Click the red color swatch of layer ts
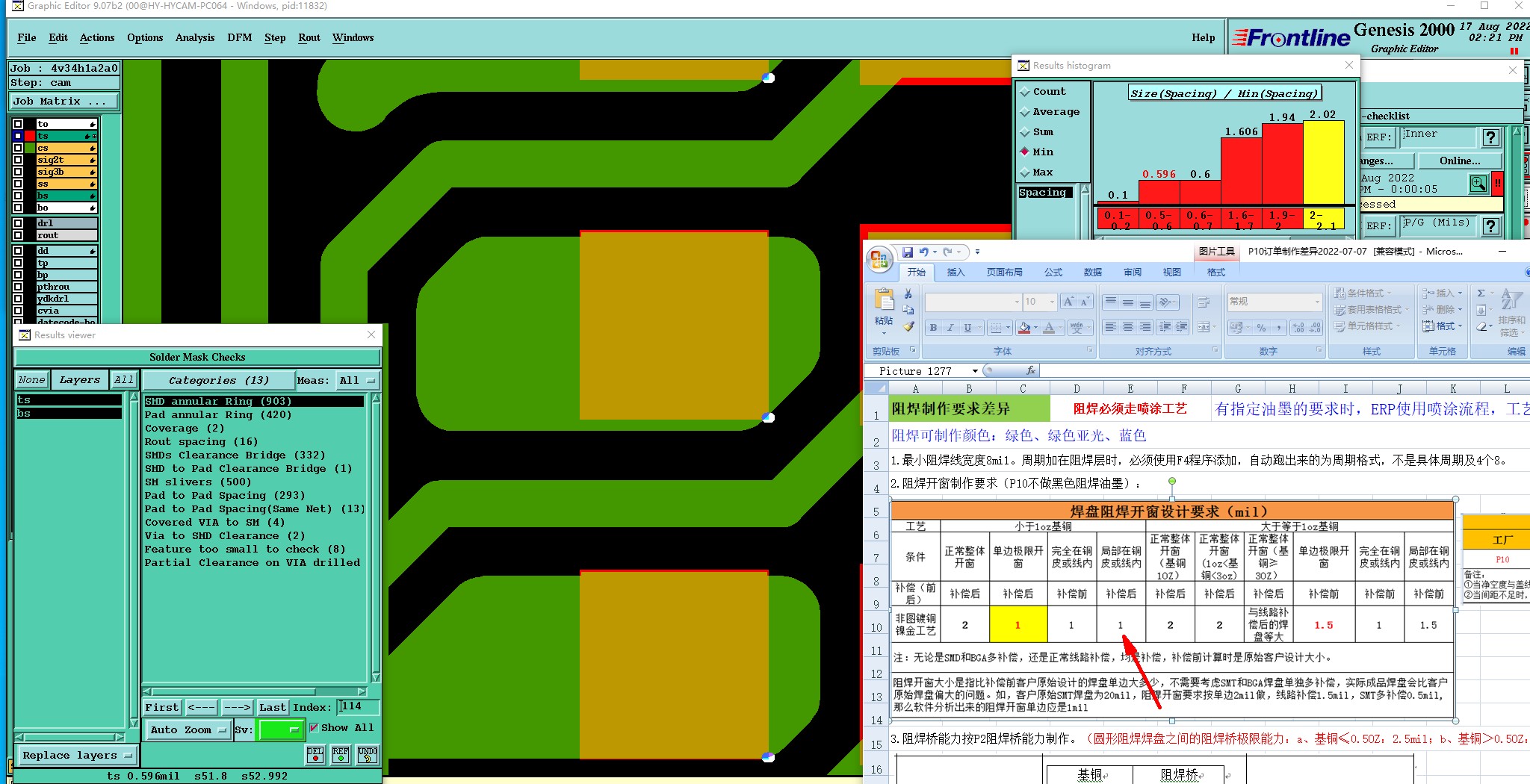 (30, 136)
